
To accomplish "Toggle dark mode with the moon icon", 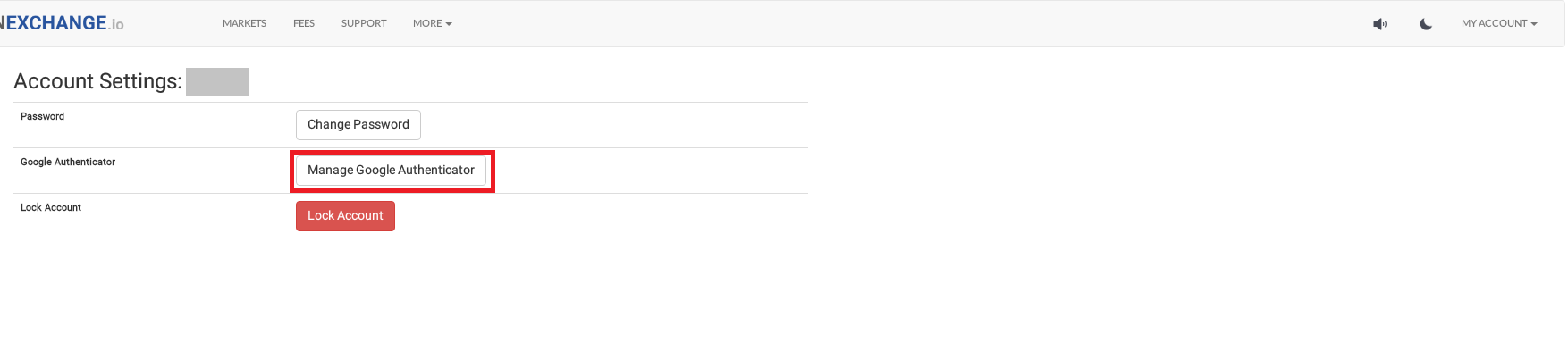I will [x=1426, y=24].
